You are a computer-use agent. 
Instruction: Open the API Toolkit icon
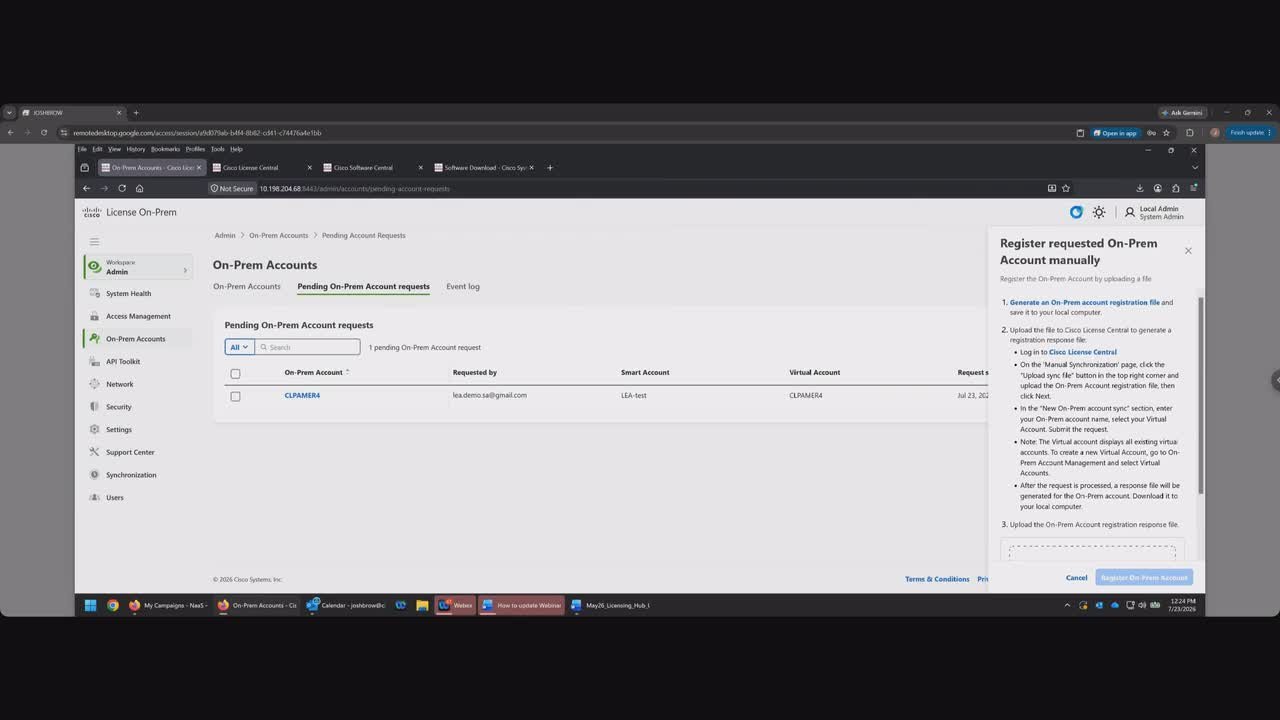click(95, 361)
